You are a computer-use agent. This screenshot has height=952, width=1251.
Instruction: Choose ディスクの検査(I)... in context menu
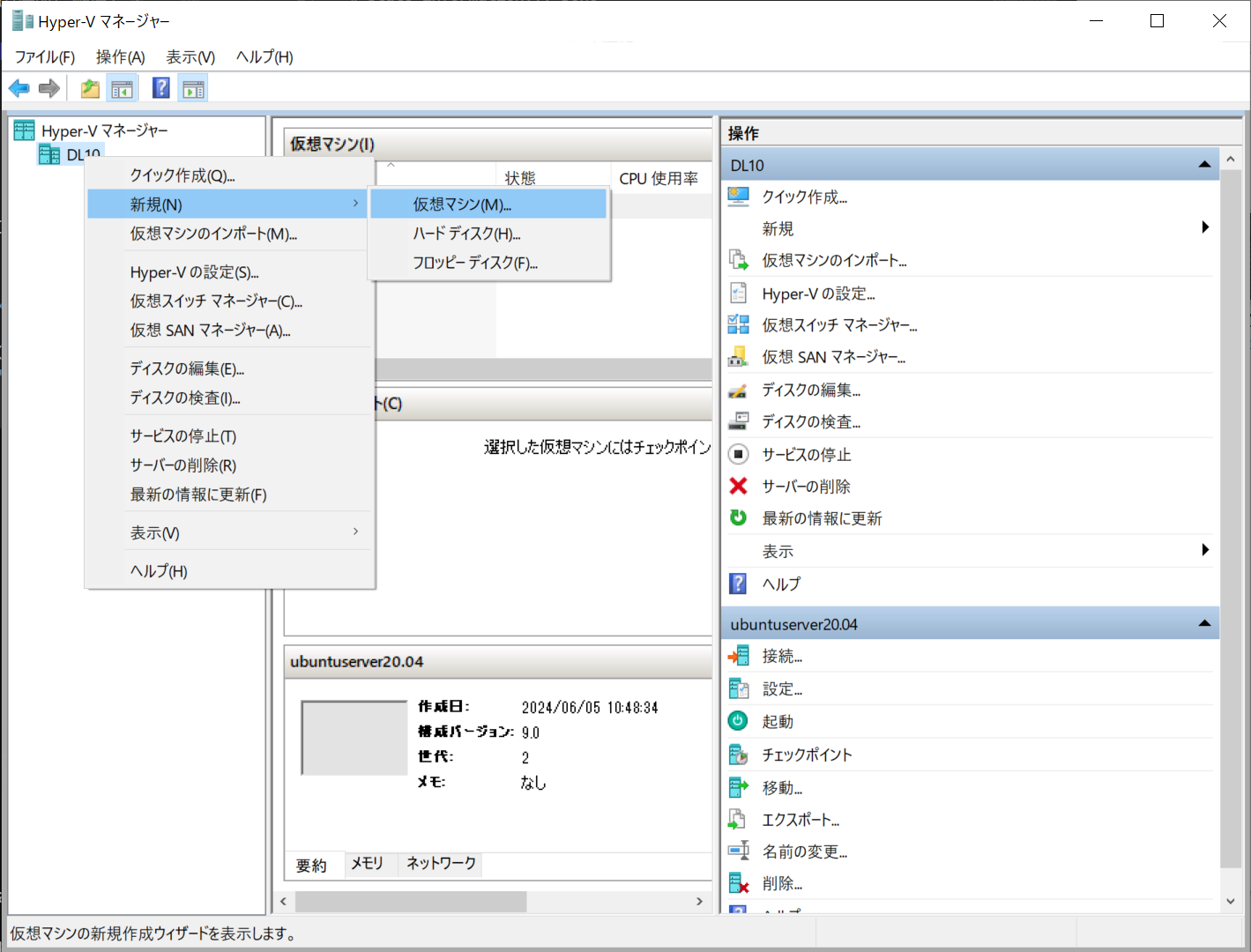pos(229,398)
